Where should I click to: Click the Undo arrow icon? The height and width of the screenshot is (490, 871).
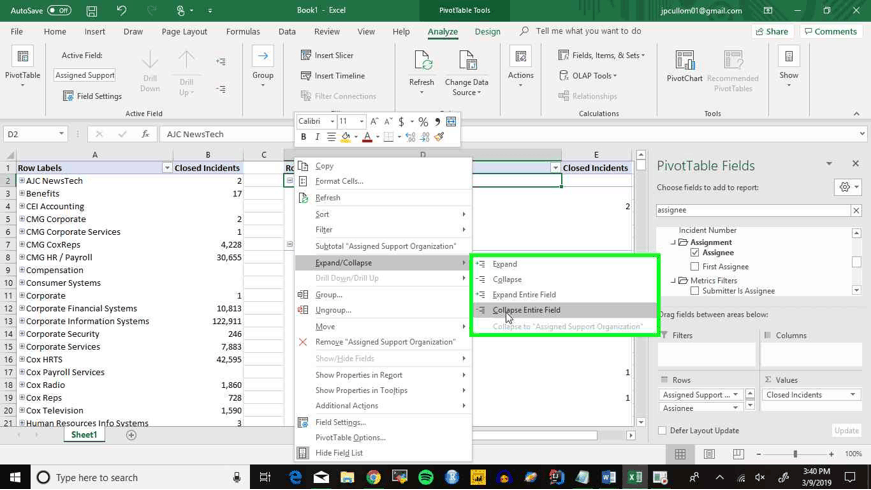(121, 11)
